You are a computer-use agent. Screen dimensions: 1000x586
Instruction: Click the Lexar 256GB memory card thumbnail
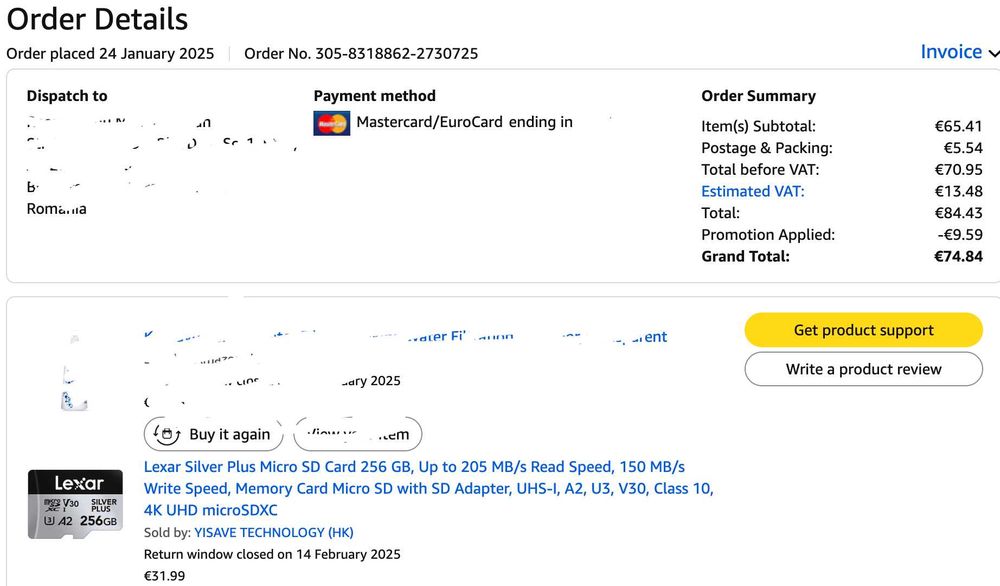[x=75, y=505]
